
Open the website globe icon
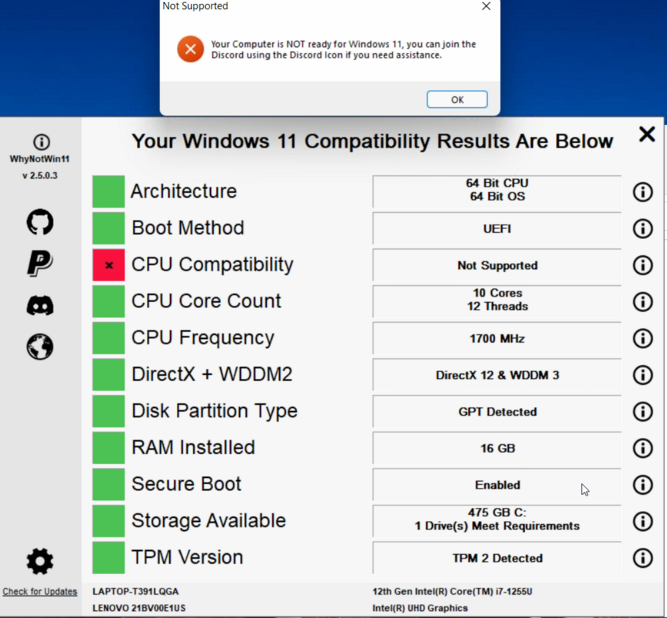click(x=40, y=347)
